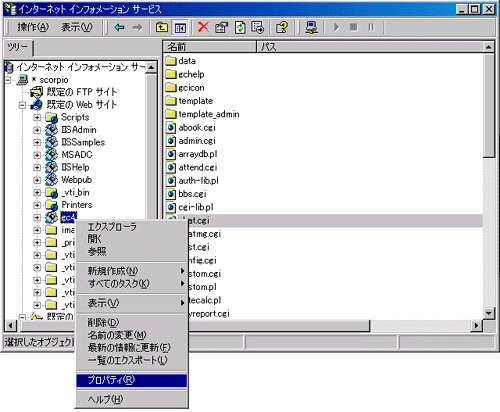Open the 表示(V) menu in toolbar

pos(77,27)
